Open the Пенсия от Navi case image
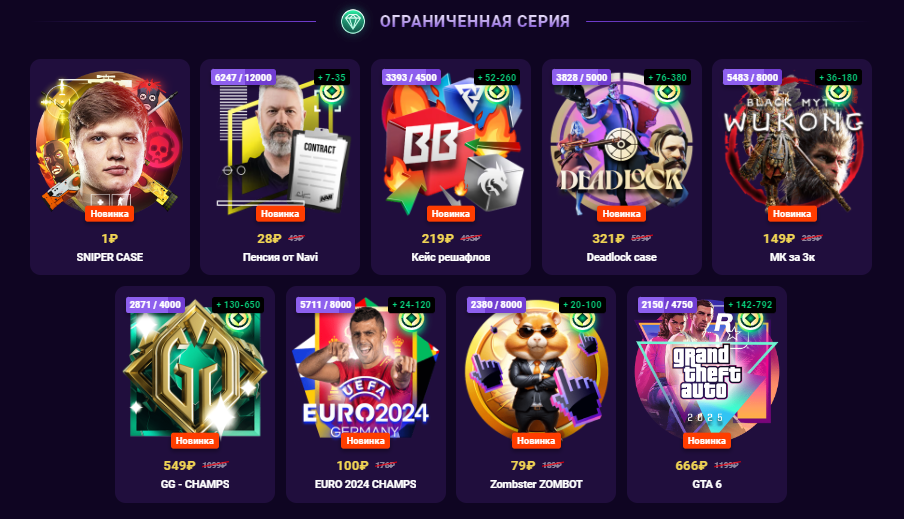The height and width of the screenshot is (519, 904). 280,143
